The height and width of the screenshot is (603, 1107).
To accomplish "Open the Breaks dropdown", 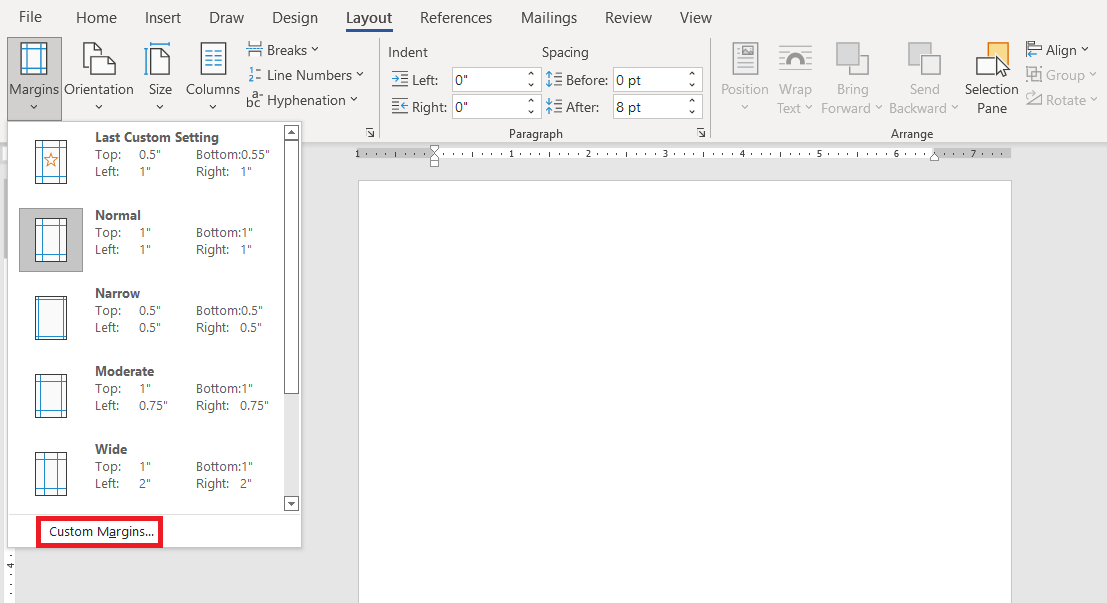I will point(283,50).
